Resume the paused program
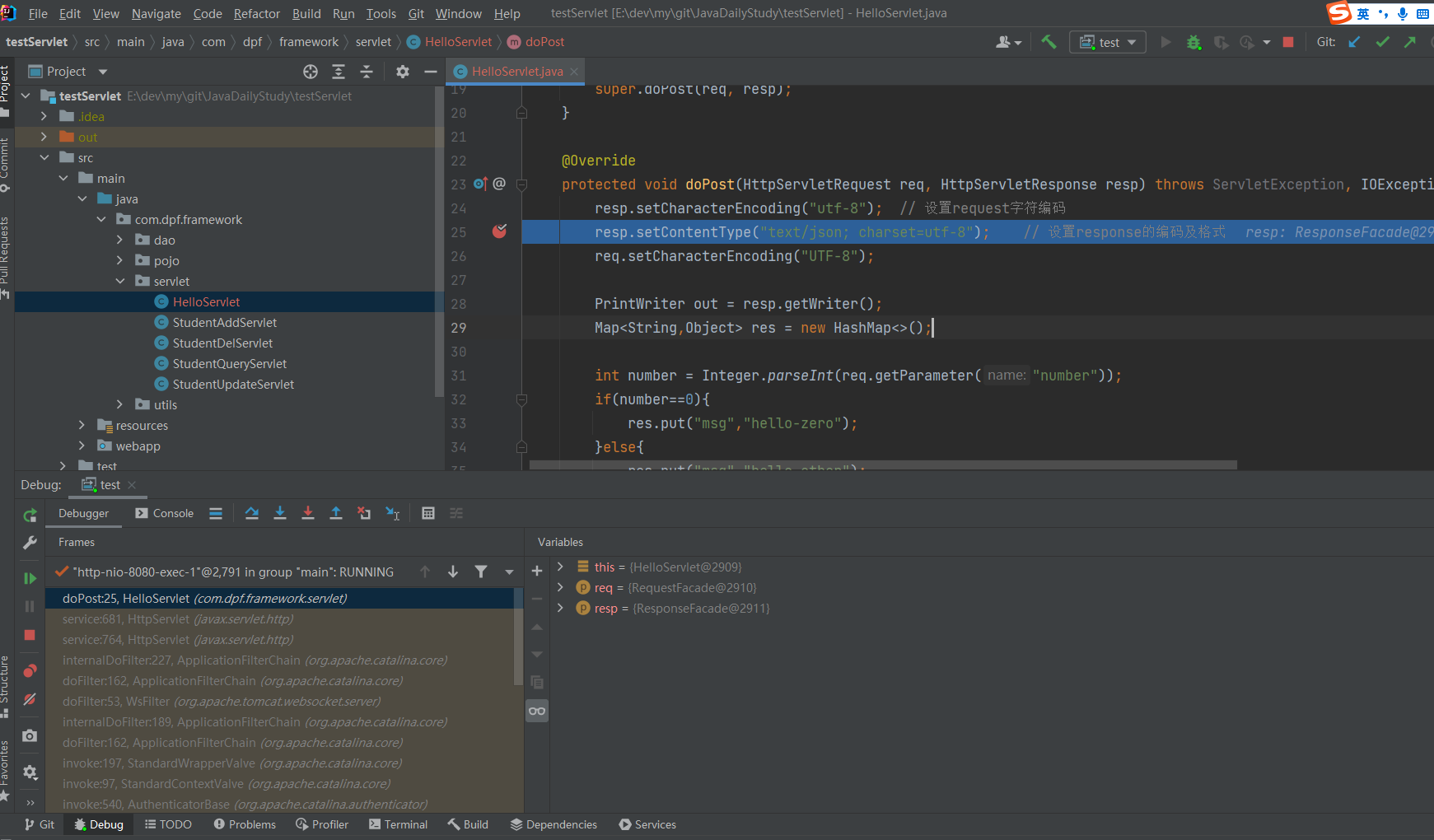The image size is (1434, 840). (x=30, y=577)
